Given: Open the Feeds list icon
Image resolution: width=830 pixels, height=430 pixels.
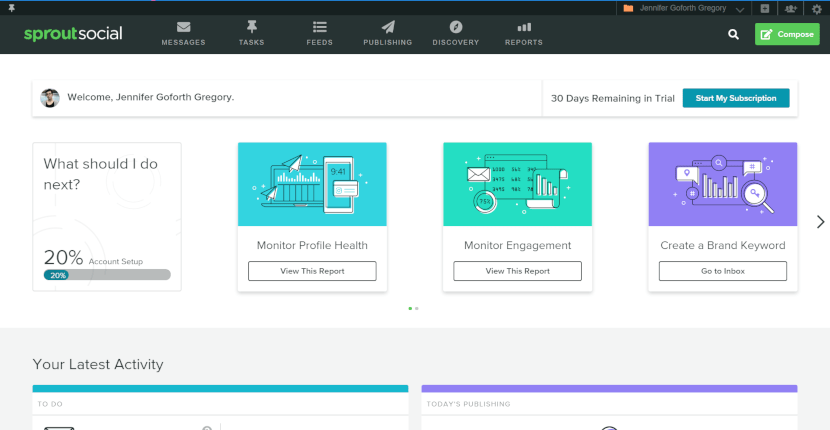Looking at the screenshot, I should (320, 27).
